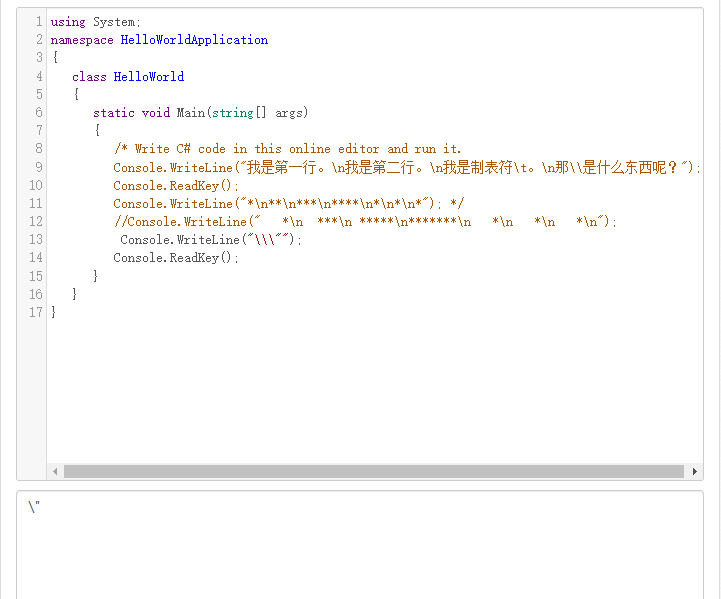Screen dimensions: 721x599
Task: Click the \" output text in result panel
Action: pos(34,507)
